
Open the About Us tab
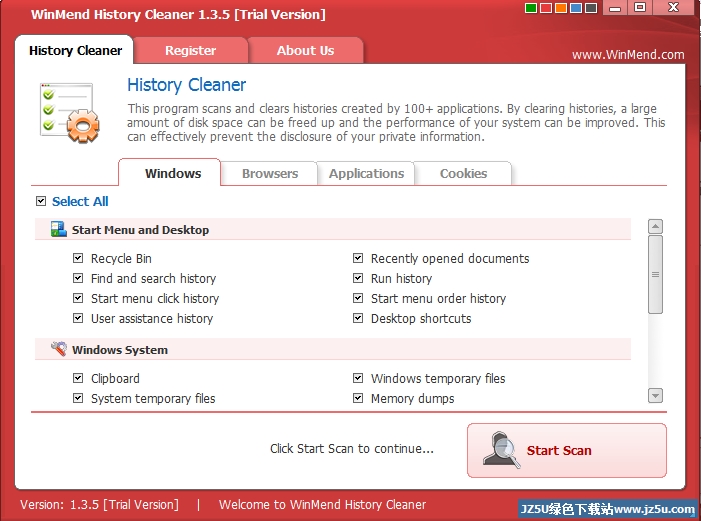[305, 50]
